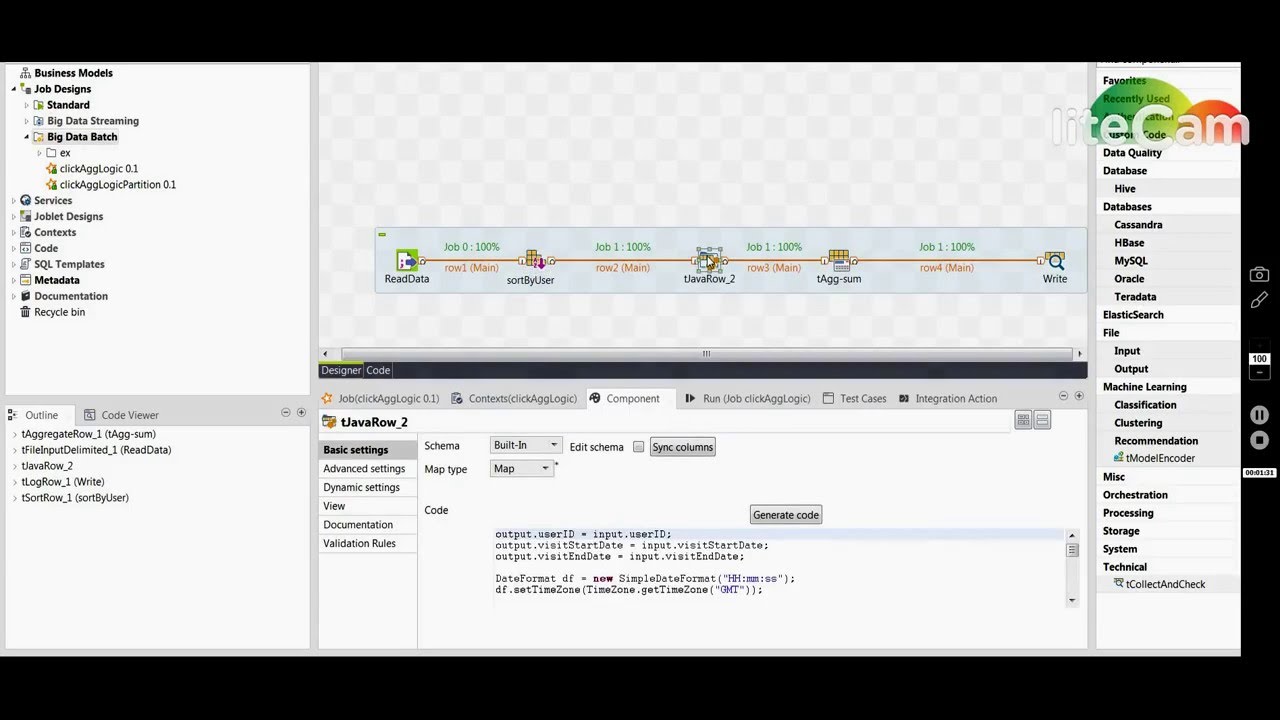Expand the Standard job folder
This screenshot has width=1280, height=720.
click(x=27, y=105)
